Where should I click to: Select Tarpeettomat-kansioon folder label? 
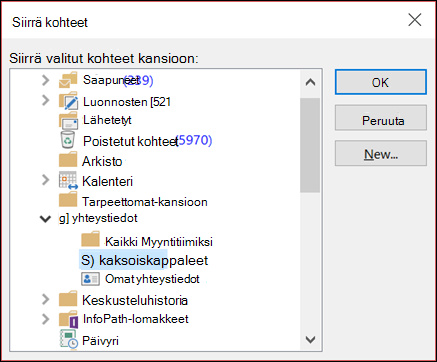point(145,202)
